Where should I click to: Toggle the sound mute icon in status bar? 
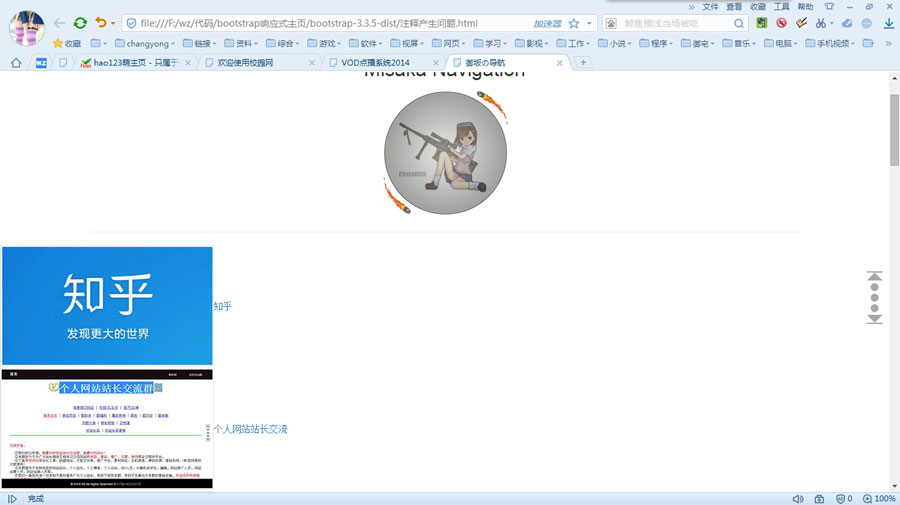pyautogui.click(x=798, y=498)
